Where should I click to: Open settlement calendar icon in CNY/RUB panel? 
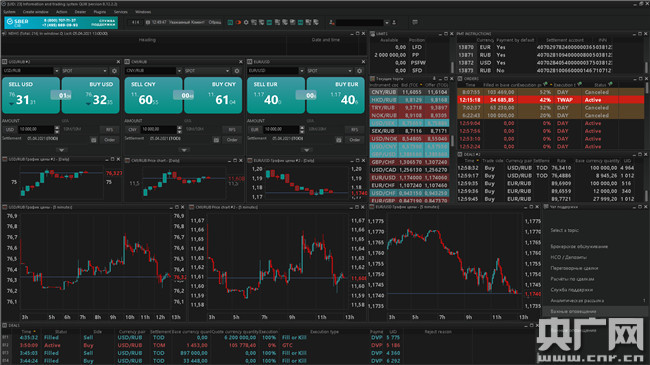pos(216,140)
